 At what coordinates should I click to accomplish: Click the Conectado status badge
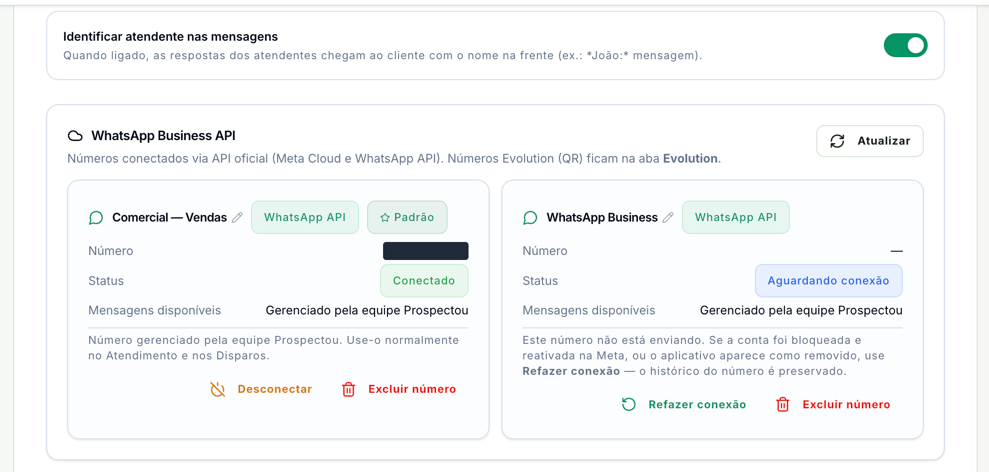pos(424,281)
